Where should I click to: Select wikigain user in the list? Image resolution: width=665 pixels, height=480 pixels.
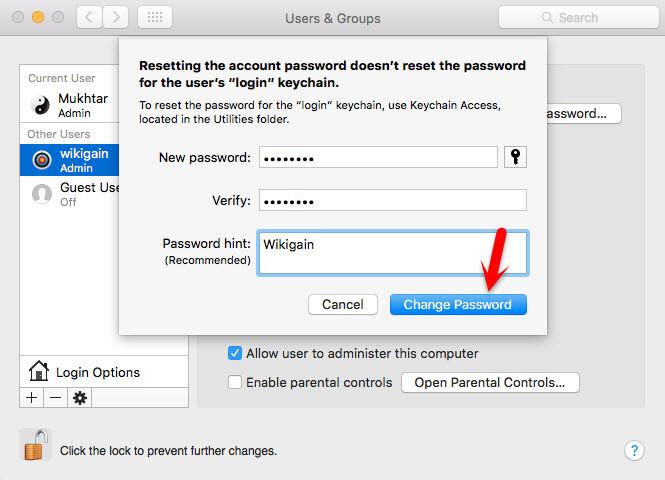pos(69,160)
